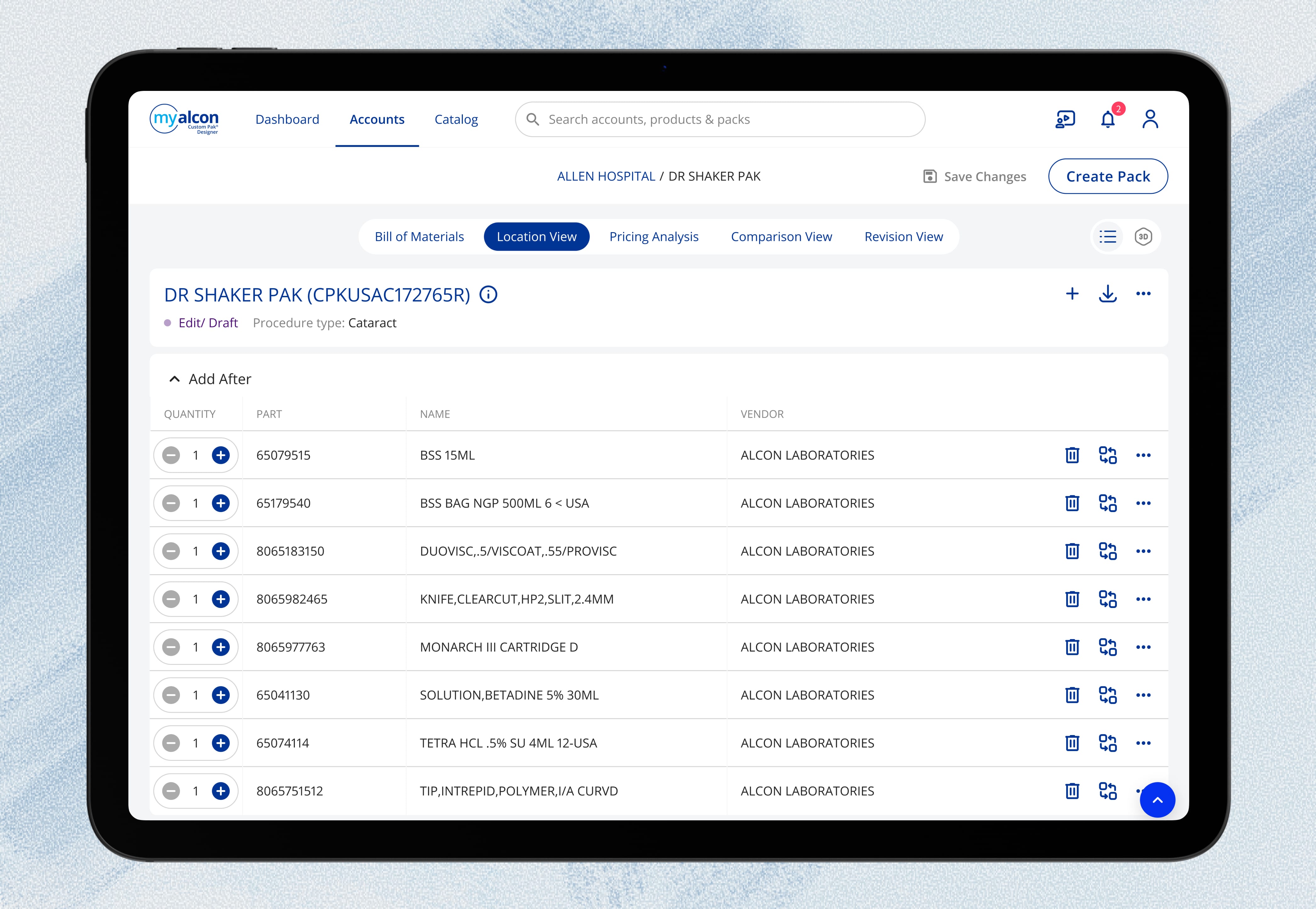Open more options for DUOVISC row

[1143, 551]
